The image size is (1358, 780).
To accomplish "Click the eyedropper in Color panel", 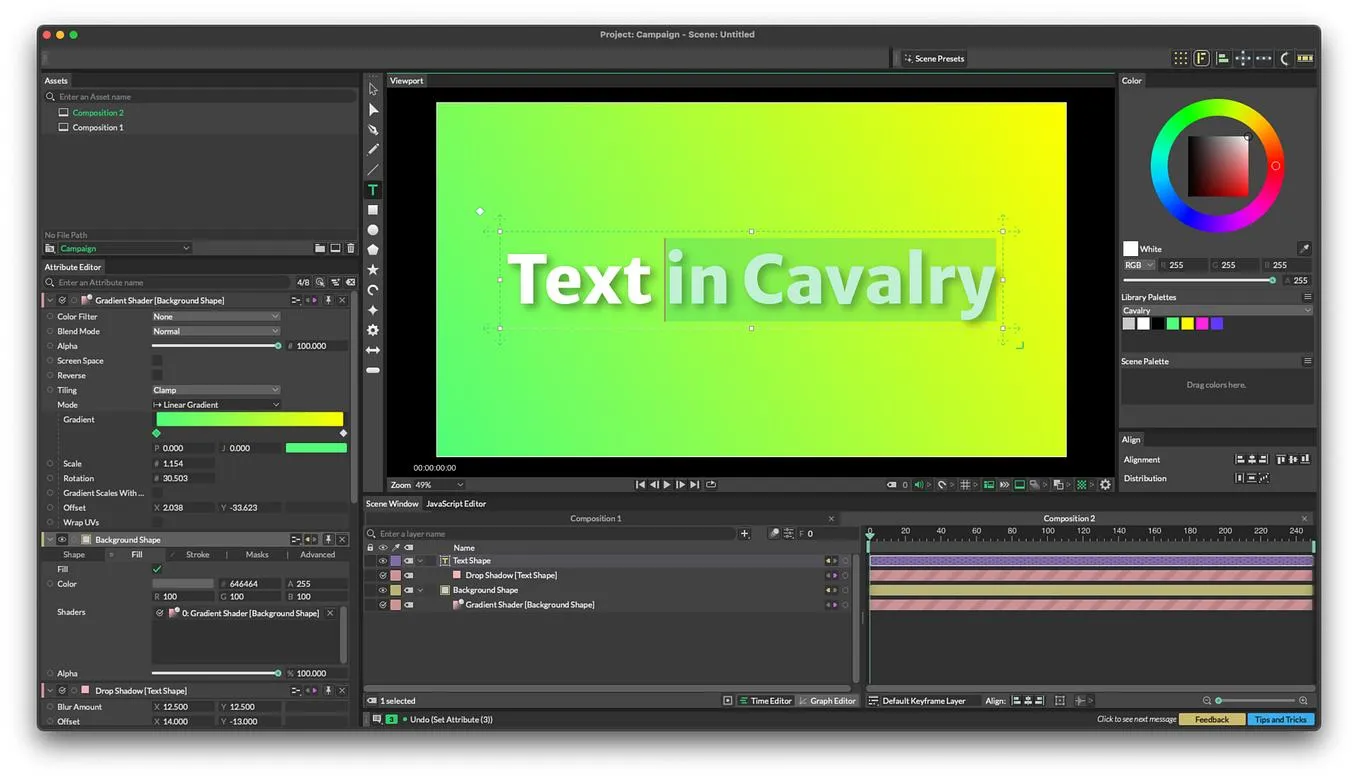I will (x=1304, y=248).
